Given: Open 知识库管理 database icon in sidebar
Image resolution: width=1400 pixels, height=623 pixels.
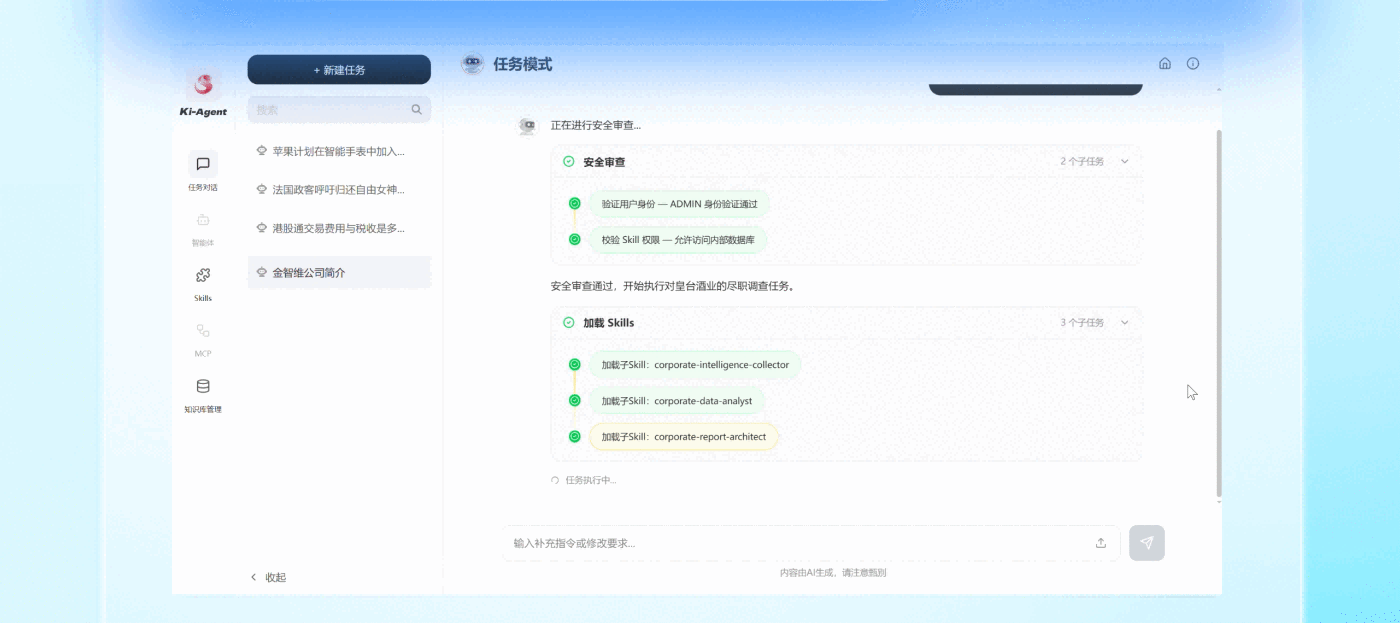Looking at the screenshot, I should click(x=203, y=387).
